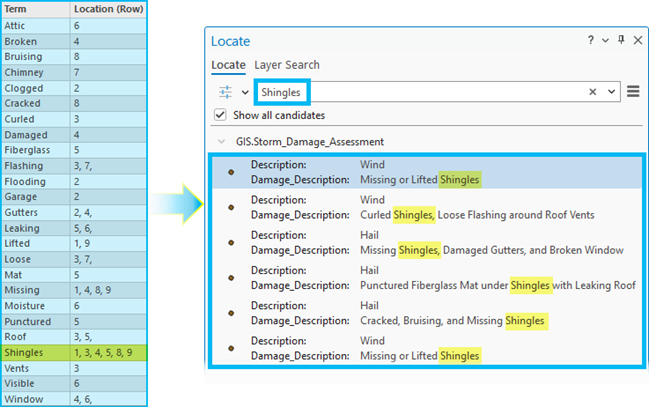Open the locator settings sliders icon
The image size is (649, 407).
point(226,92)
